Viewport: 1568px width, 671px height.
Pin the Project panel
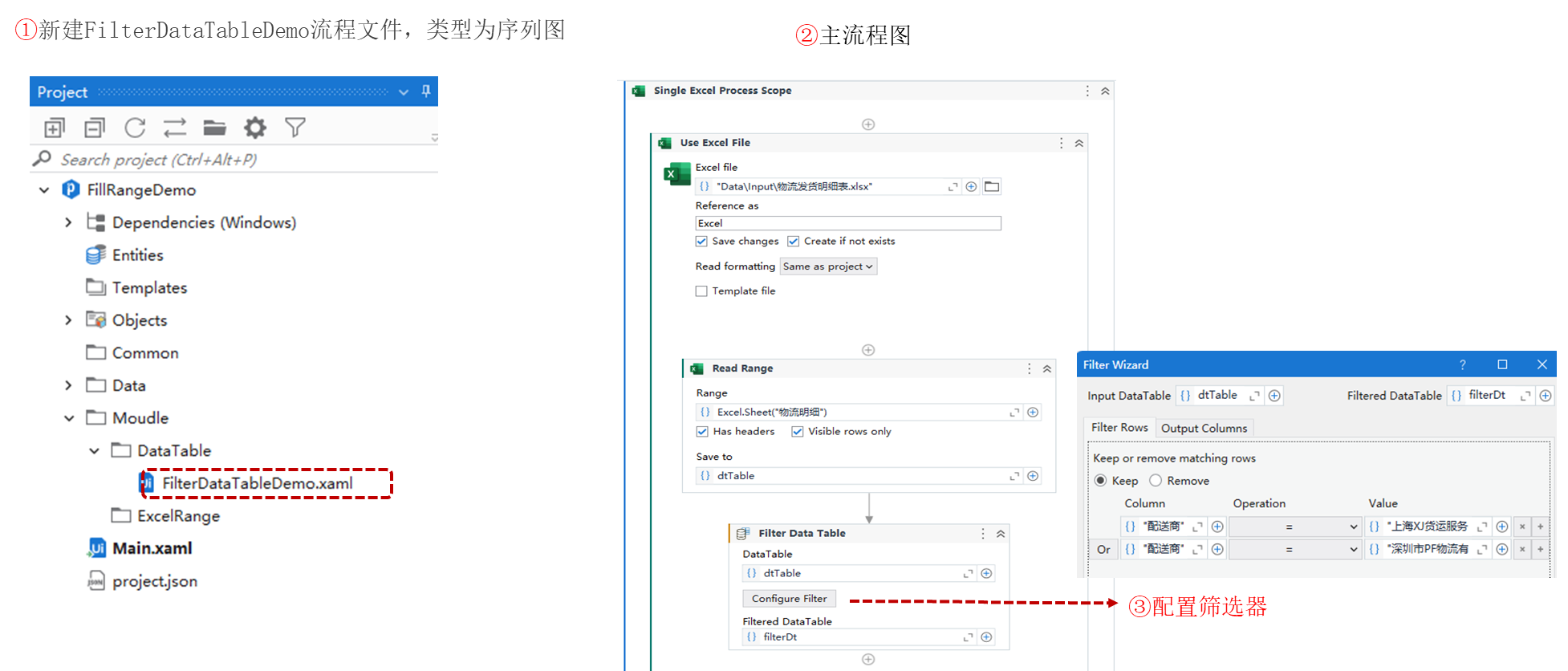(426, 91)
